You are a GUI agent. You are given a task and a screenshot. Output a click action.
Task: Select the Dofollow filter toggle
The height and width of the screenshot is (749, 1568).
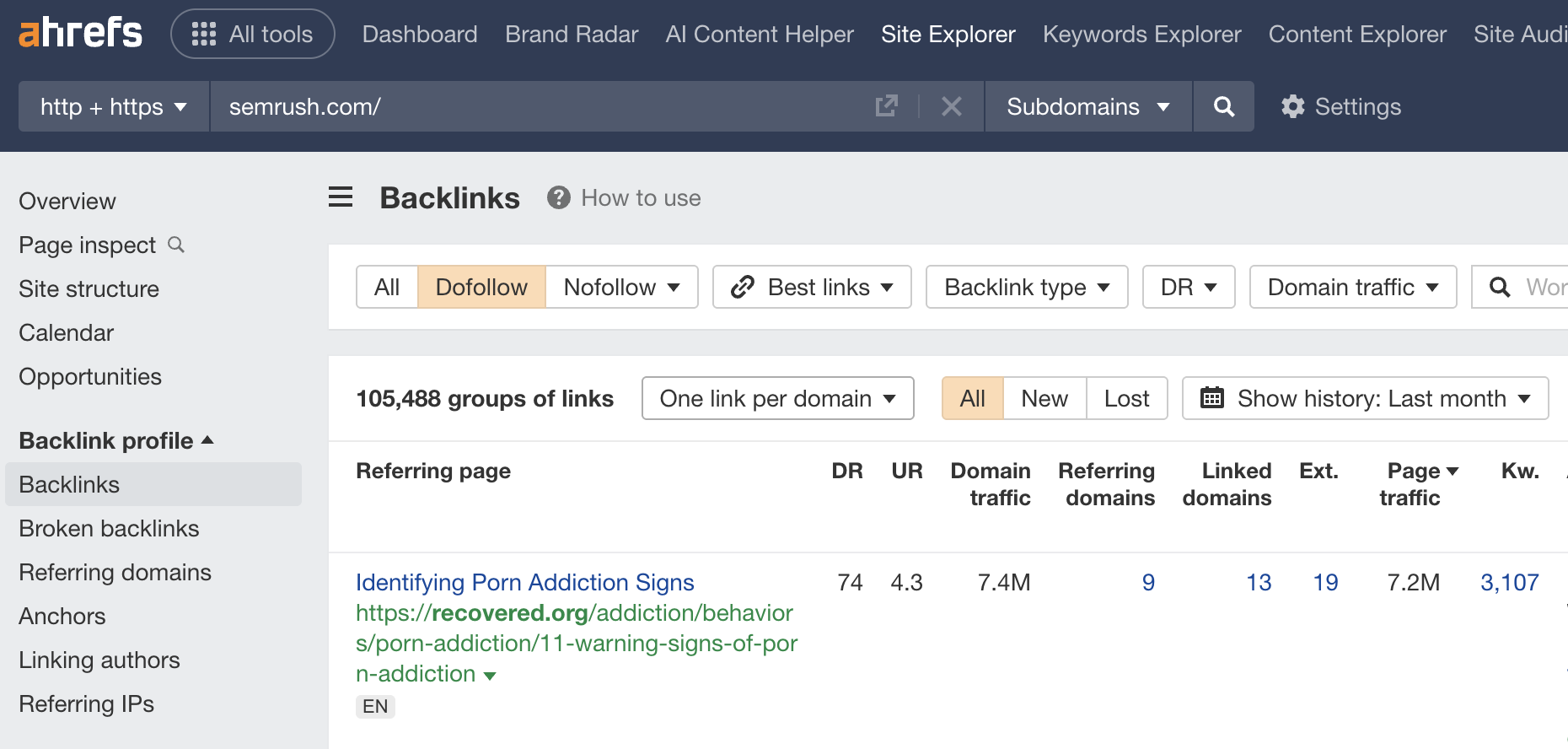tap(481, 287)
